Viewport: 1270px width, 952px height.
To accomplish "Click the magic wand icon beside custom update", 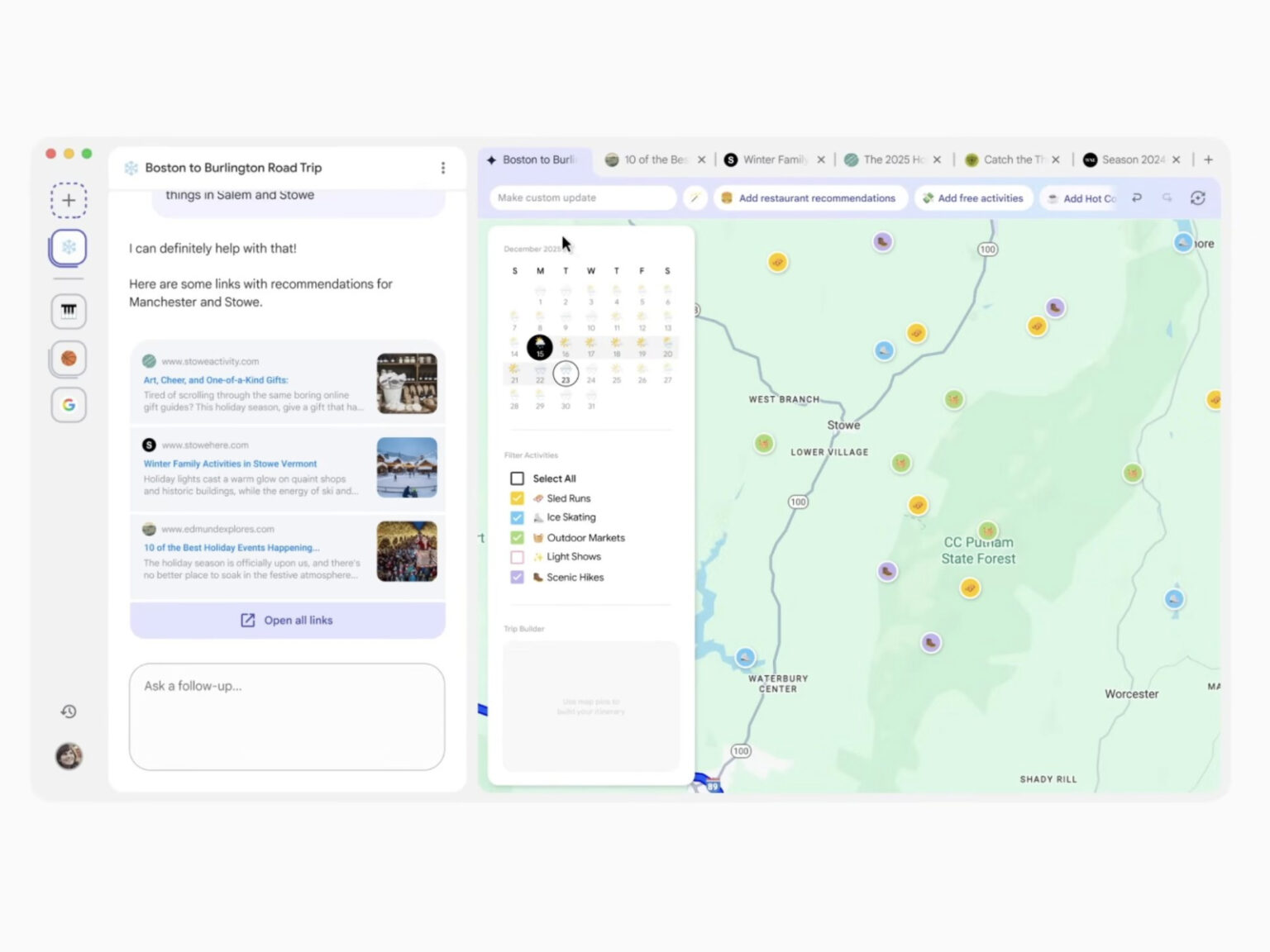I will coord(695,198).
